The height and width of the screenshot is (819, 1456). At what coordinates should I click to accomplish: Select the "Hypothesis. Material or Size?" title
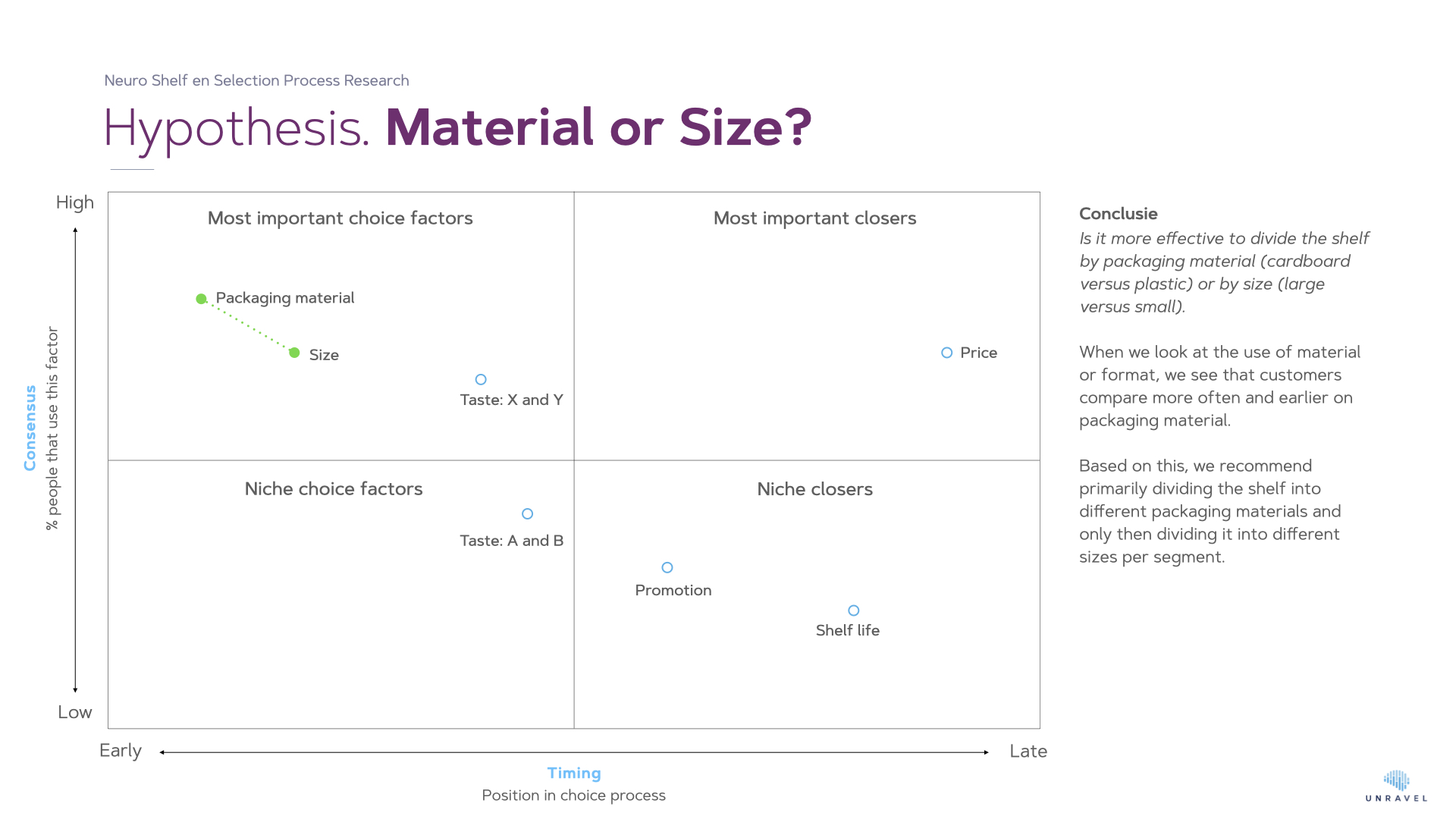pyautogui.click(x=457, y=127)
